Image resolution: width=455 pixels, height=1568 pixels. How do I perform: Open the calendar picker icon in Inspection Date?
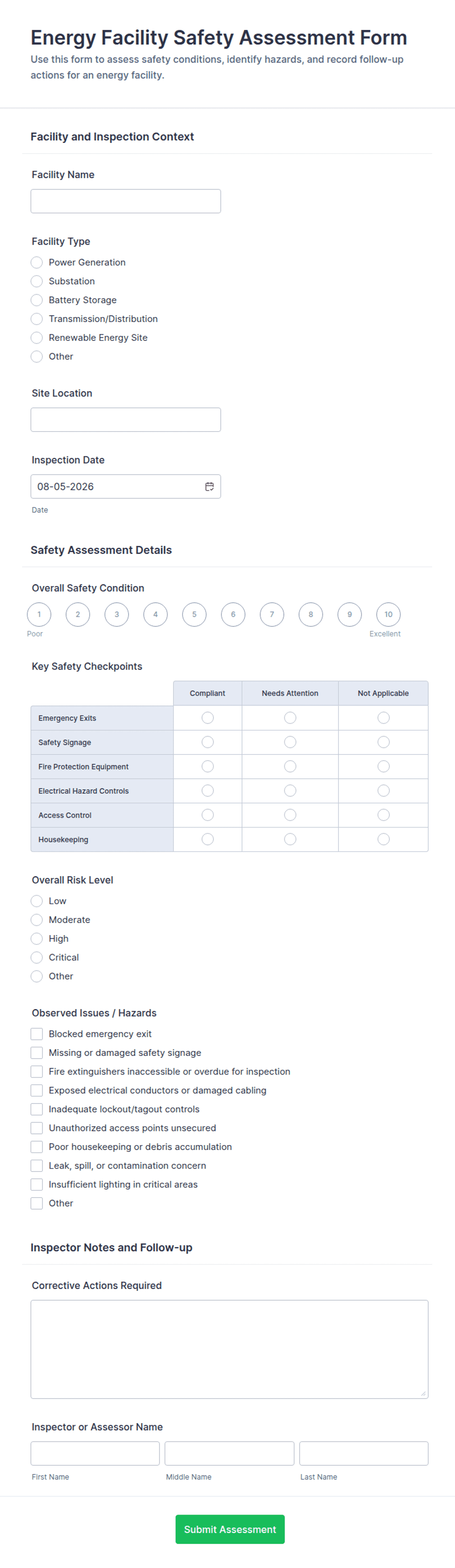[209, 486]
